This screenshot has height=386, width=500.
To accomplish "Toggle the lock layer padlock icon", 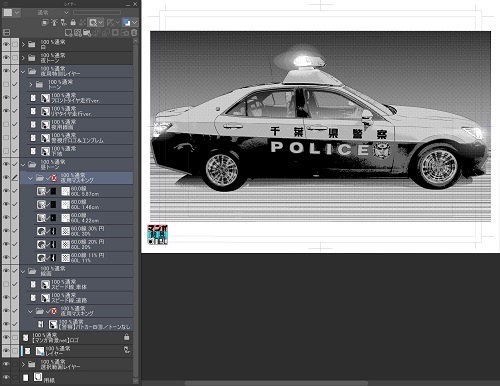I will 73,22.
